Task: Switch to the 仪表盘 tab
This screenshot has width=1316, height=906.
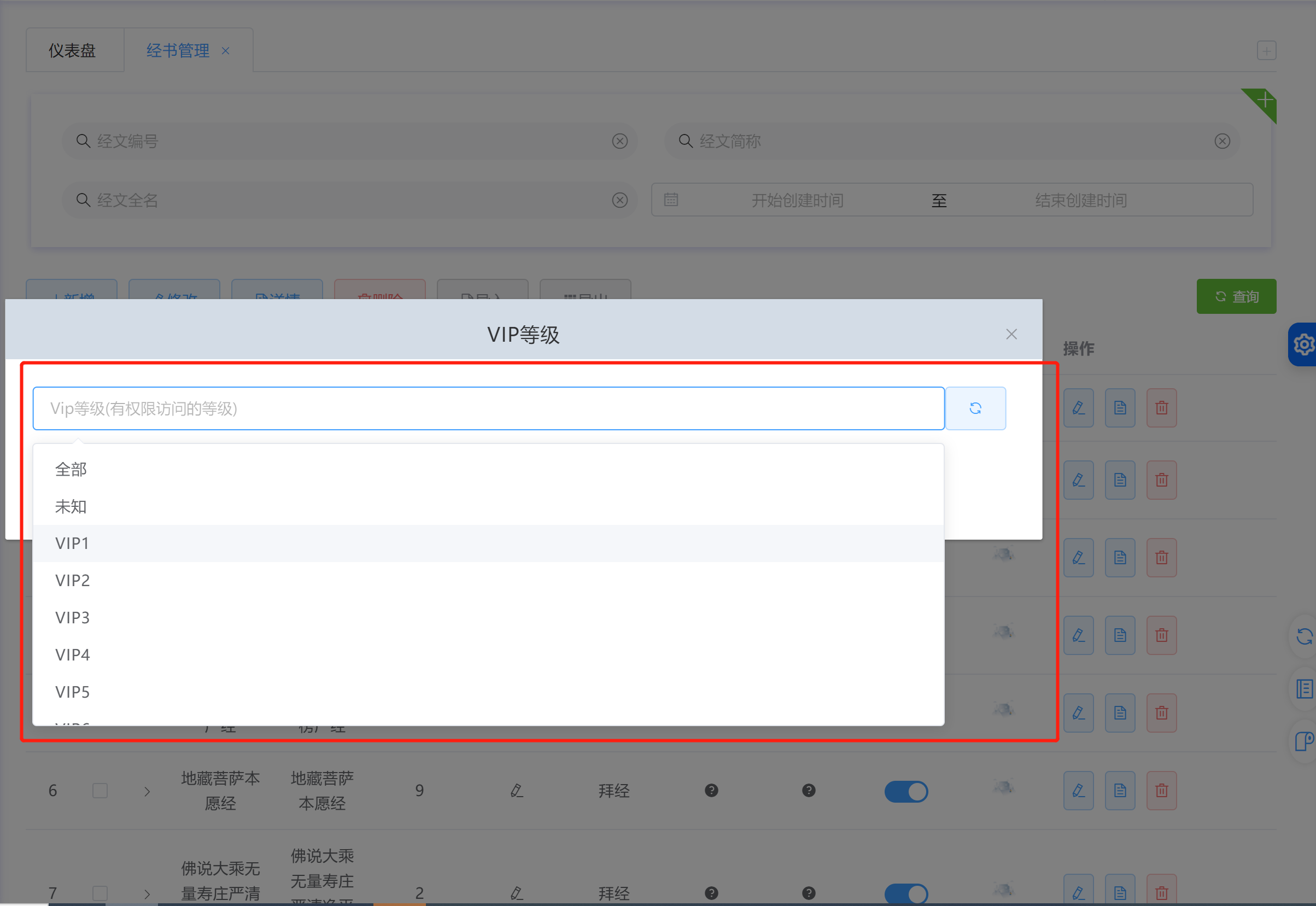Action: 72,50
